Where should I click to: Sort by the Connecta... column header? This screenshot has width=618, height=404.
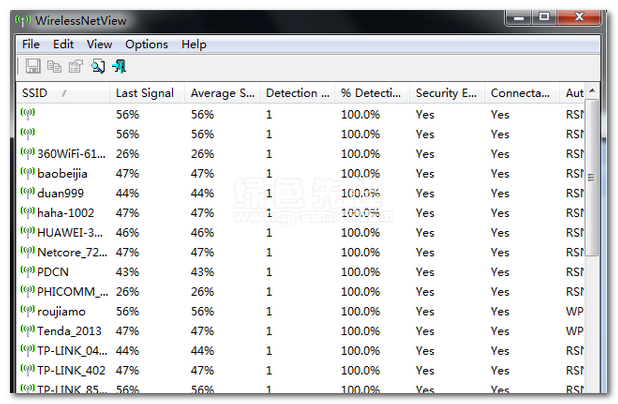(522, 93)
